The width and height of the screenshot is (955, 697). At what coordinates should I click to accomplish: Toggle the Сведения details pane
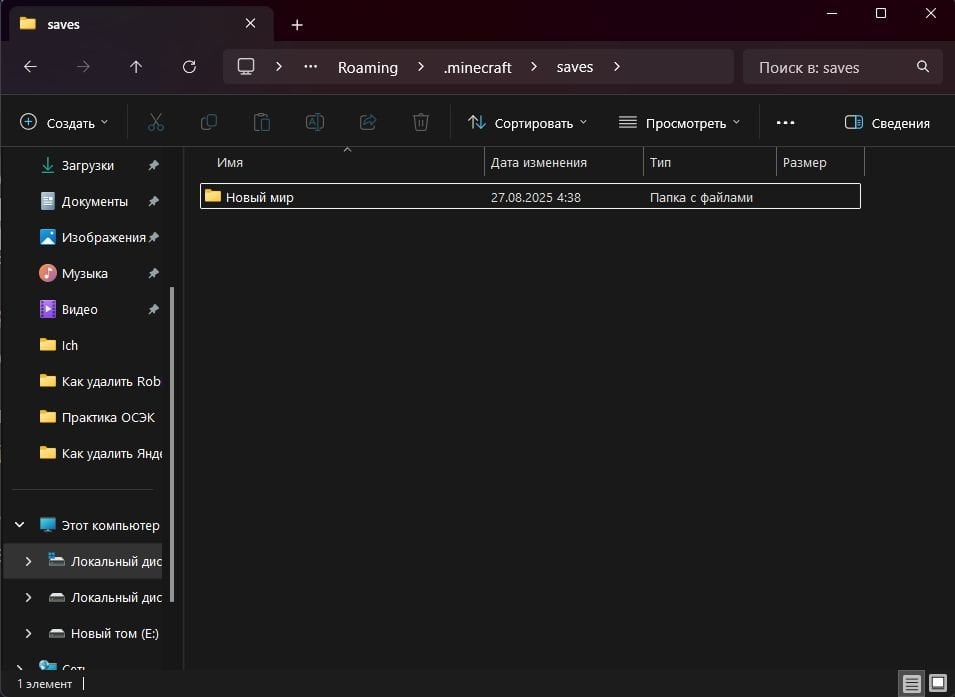[x=887, y=123]
